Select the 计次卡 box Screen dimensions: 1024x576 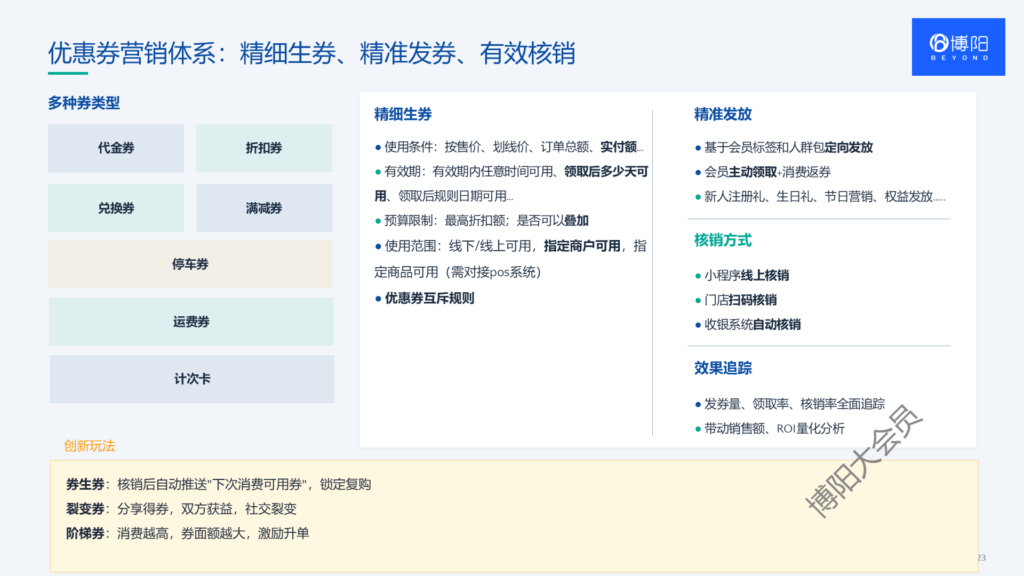192,379
